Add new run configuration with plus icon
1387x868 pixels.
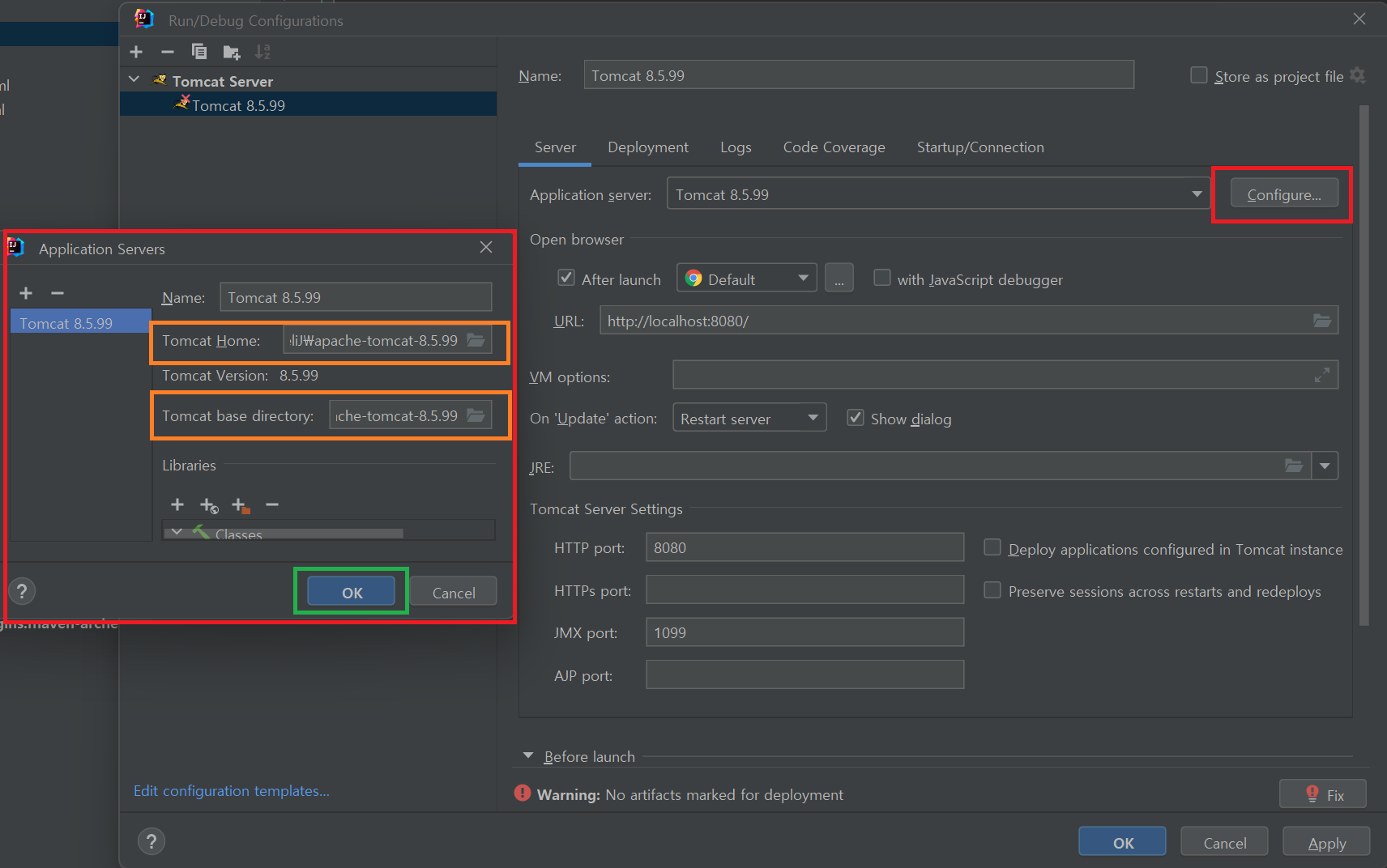pos(136,52)
